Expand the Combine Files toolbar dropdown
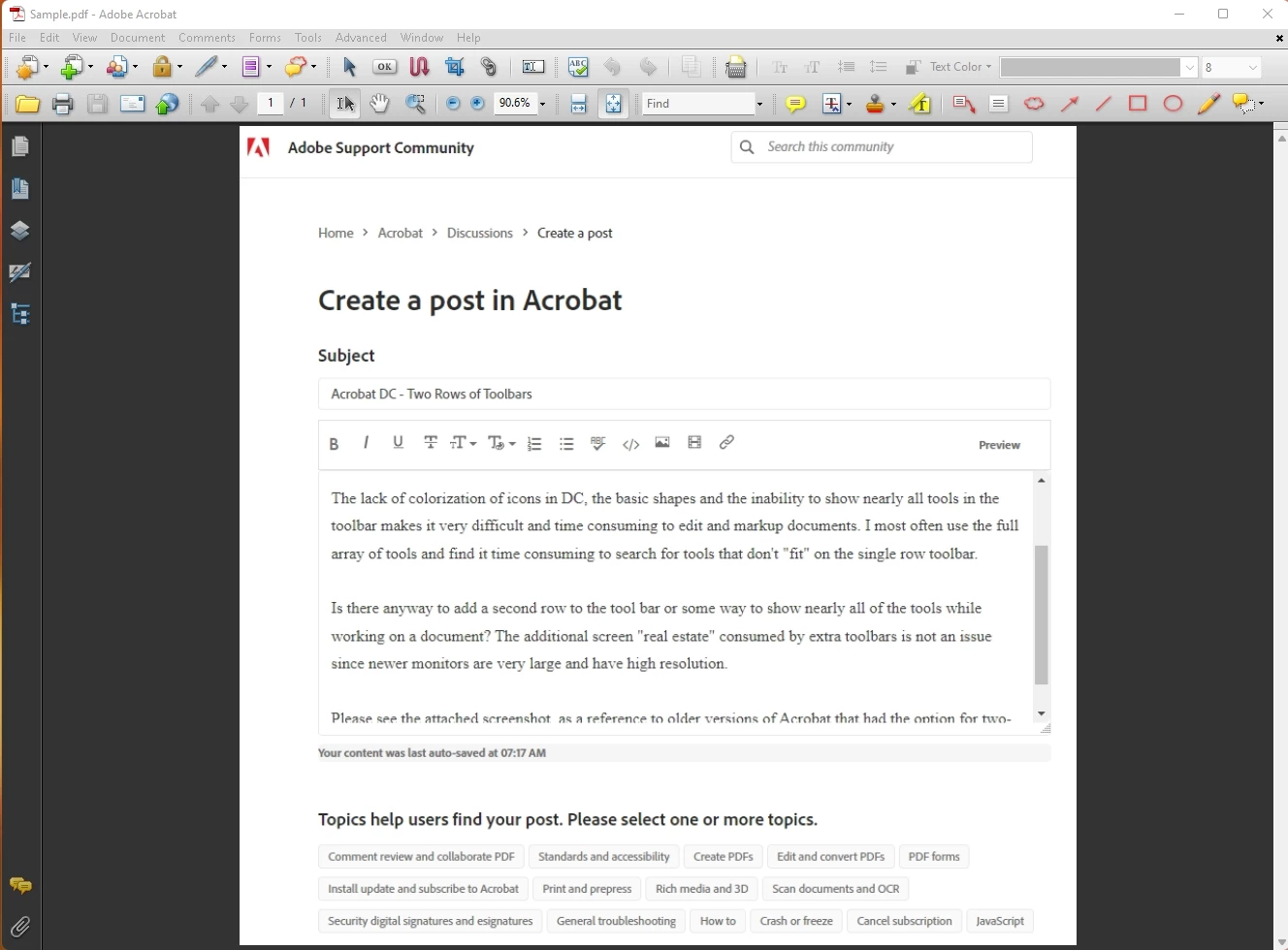 91,67
